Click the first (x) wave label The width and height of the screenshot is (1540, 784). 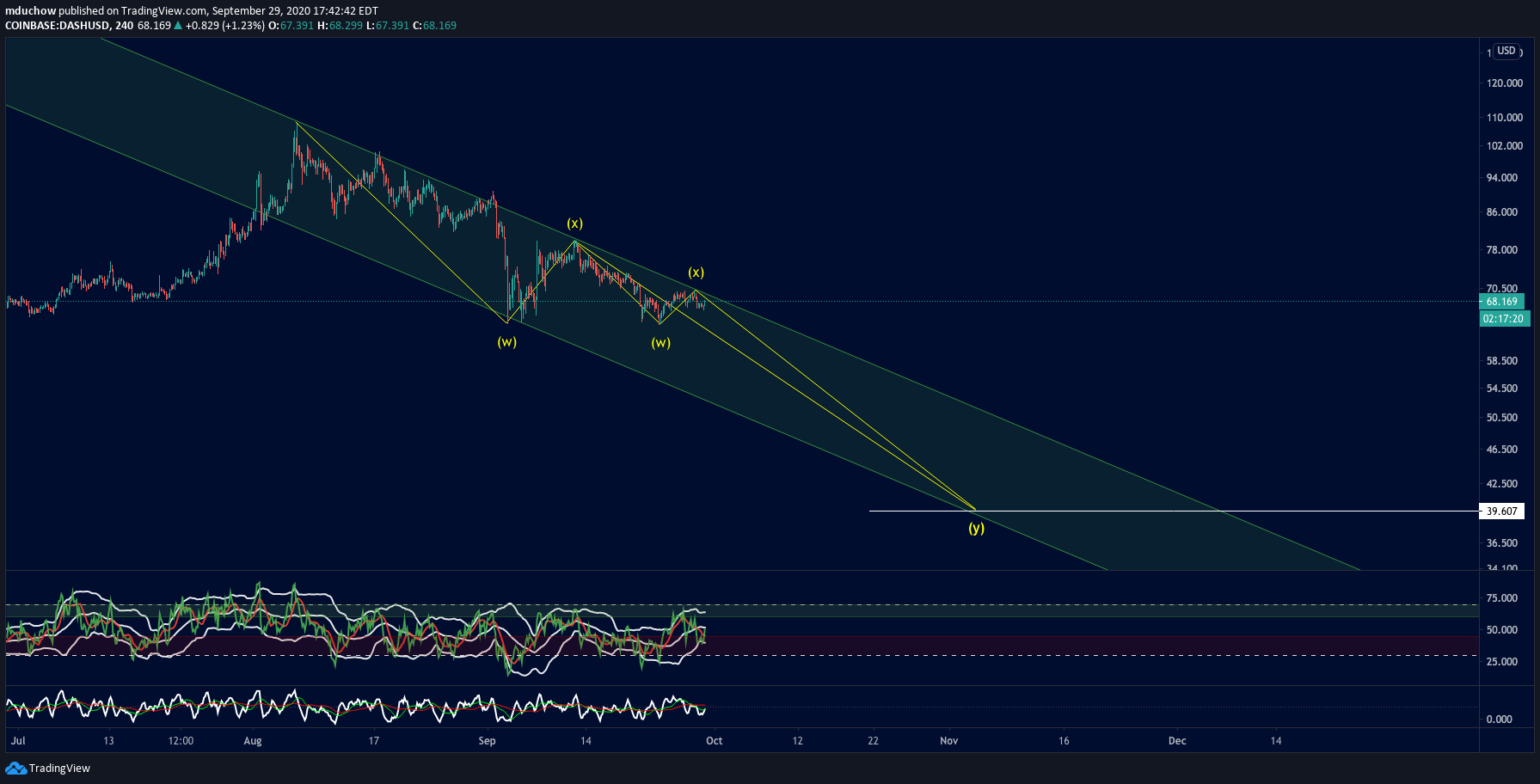(x=574, y=223)
